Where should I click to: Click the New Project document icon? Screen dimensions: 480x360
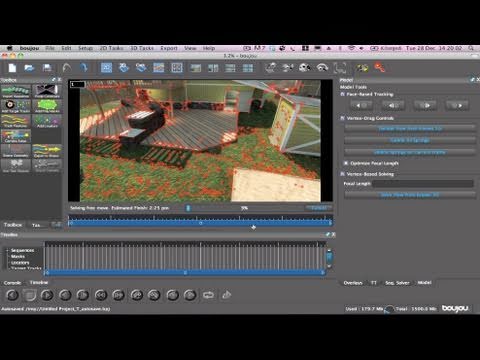12,68
